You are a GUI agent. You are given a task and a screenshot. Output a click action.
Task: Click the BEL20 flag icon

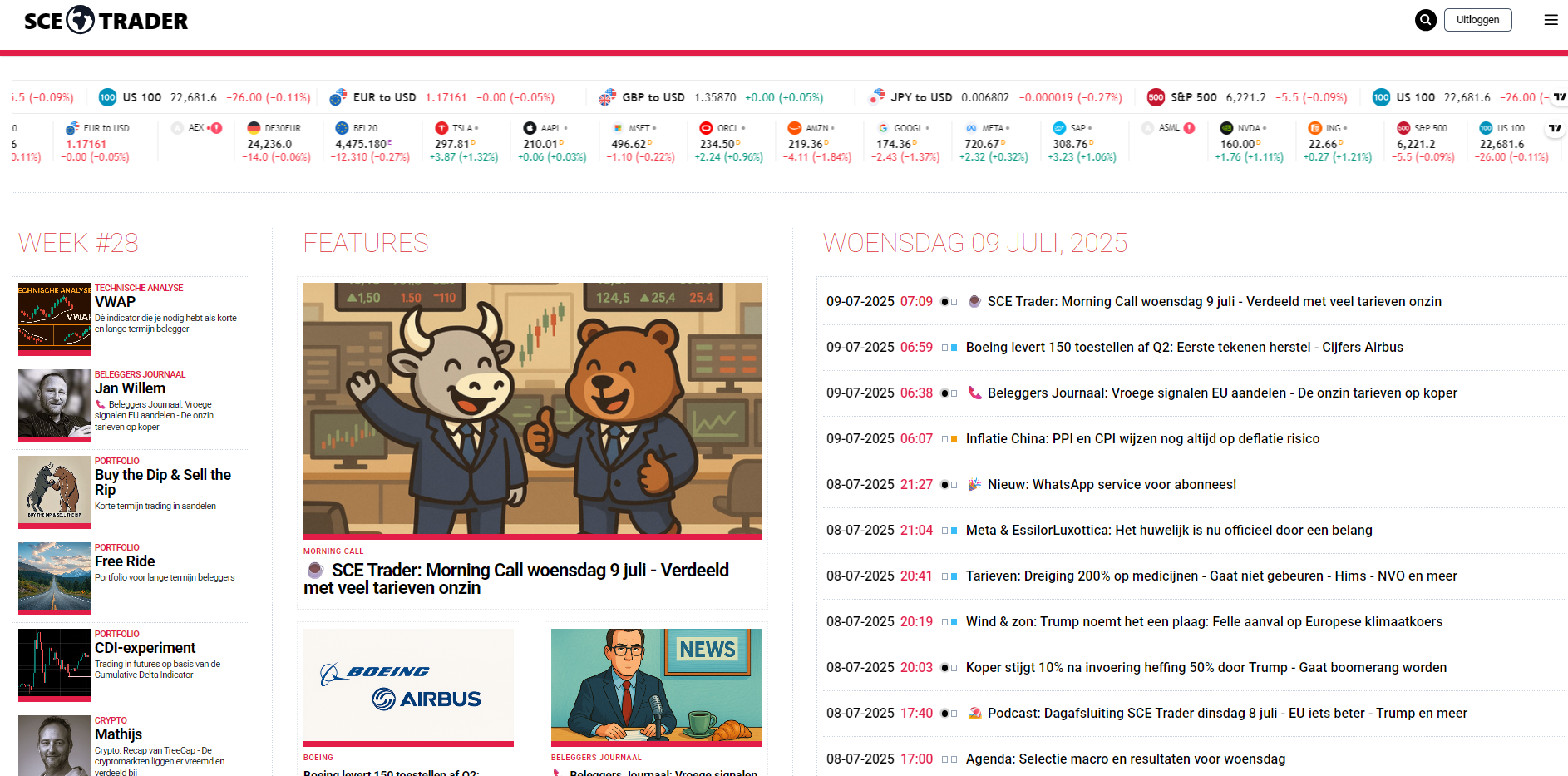click(x=342, y=128)
